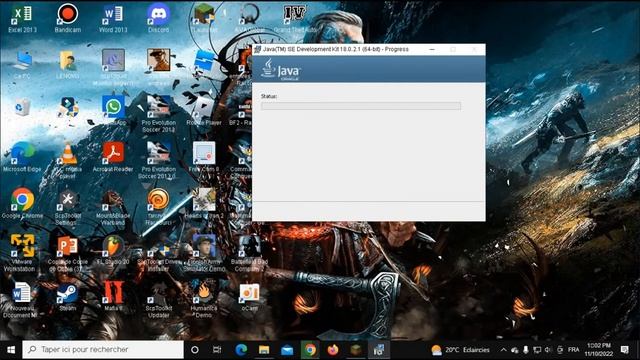Select the VLC media player desktop icon

[68, 160]
